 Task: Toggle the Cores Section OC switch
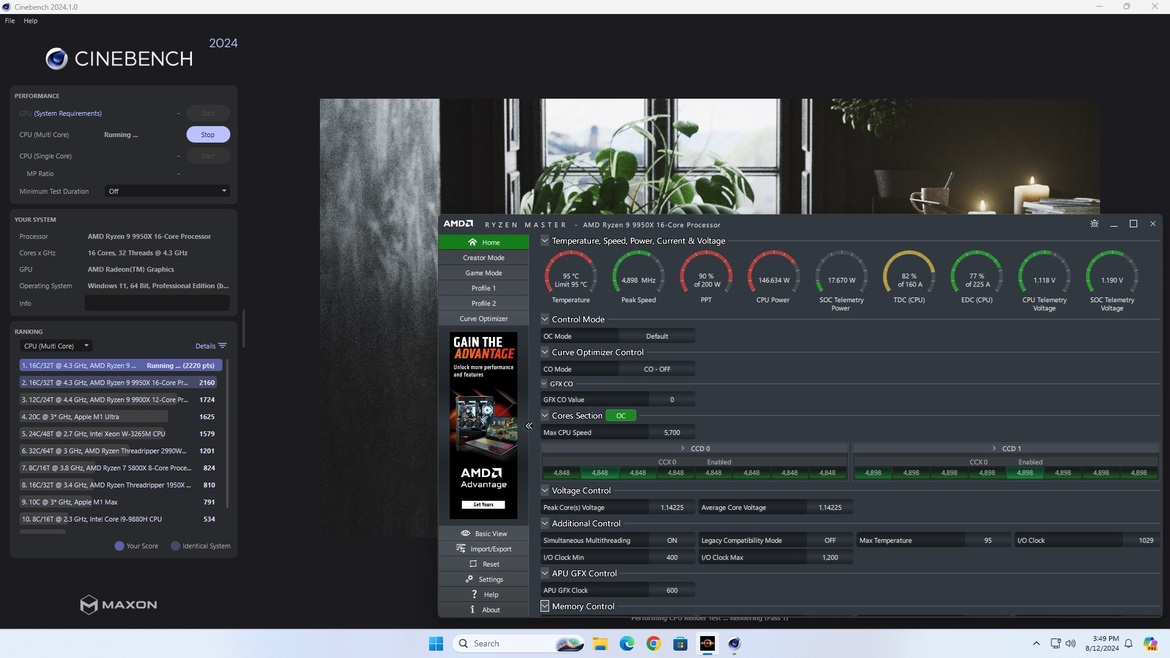[621, 416]
